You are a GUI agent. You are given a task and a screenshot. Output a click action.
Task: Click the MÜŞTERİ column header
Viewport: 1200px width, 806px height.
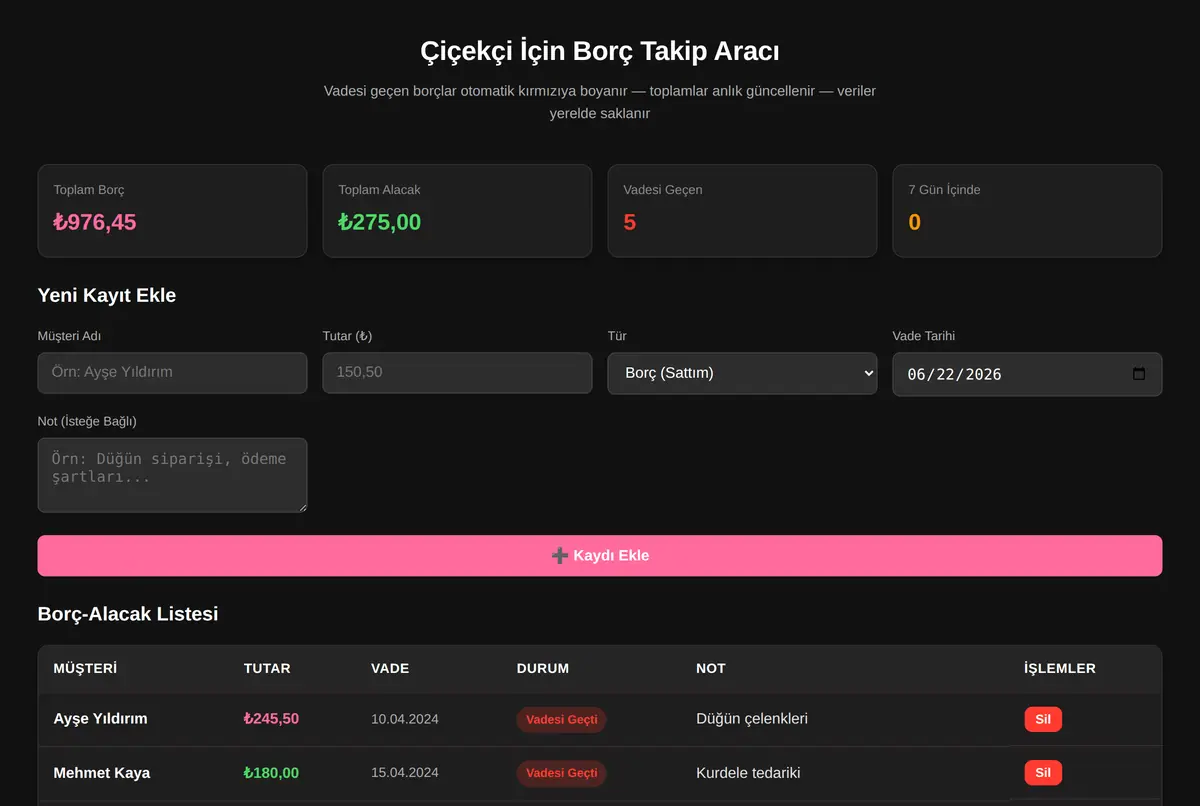point(85,668)
